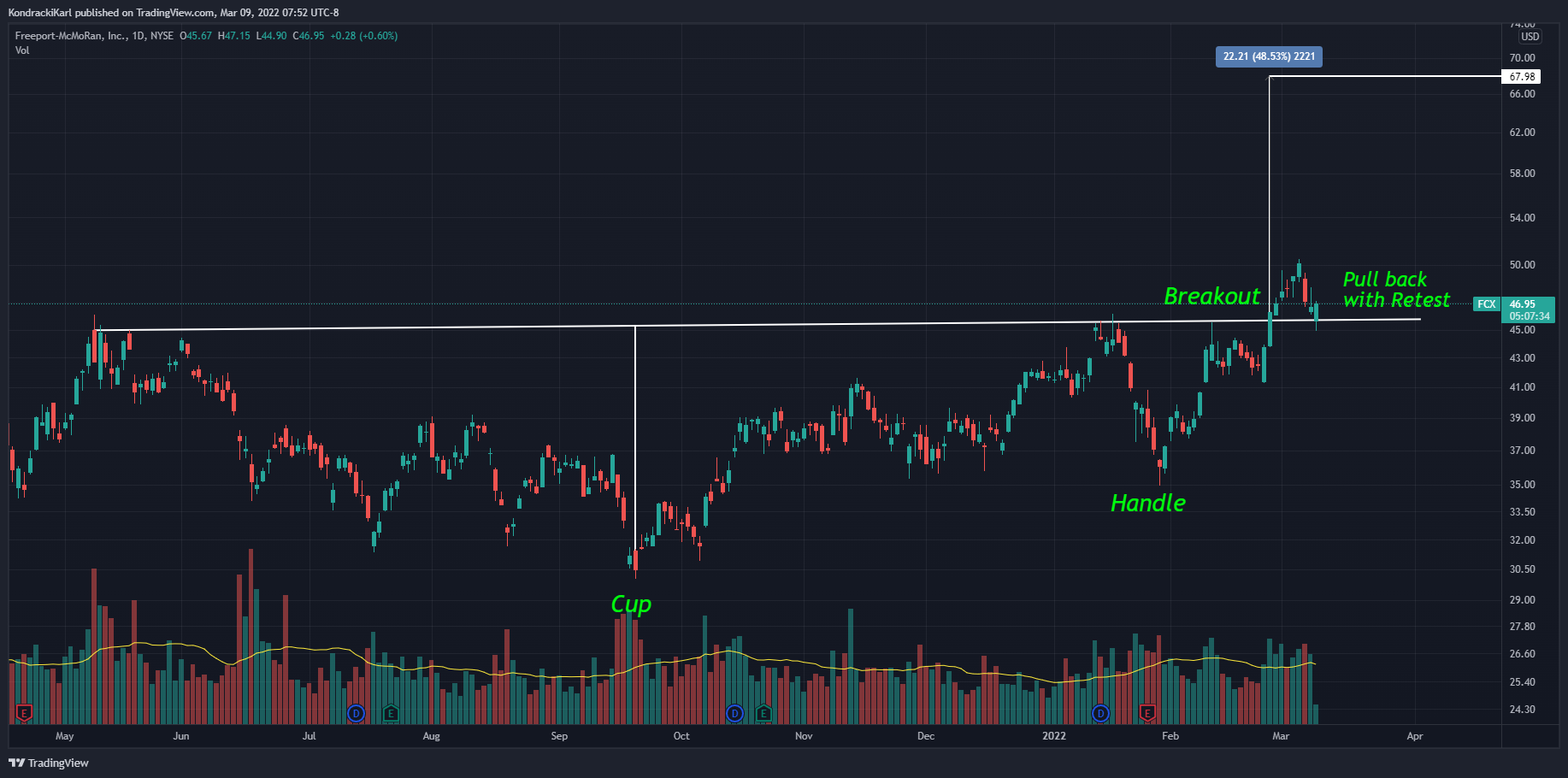Open the TradingView logo at bottom left
The image size is (1568, 778).
coord(49,763)
